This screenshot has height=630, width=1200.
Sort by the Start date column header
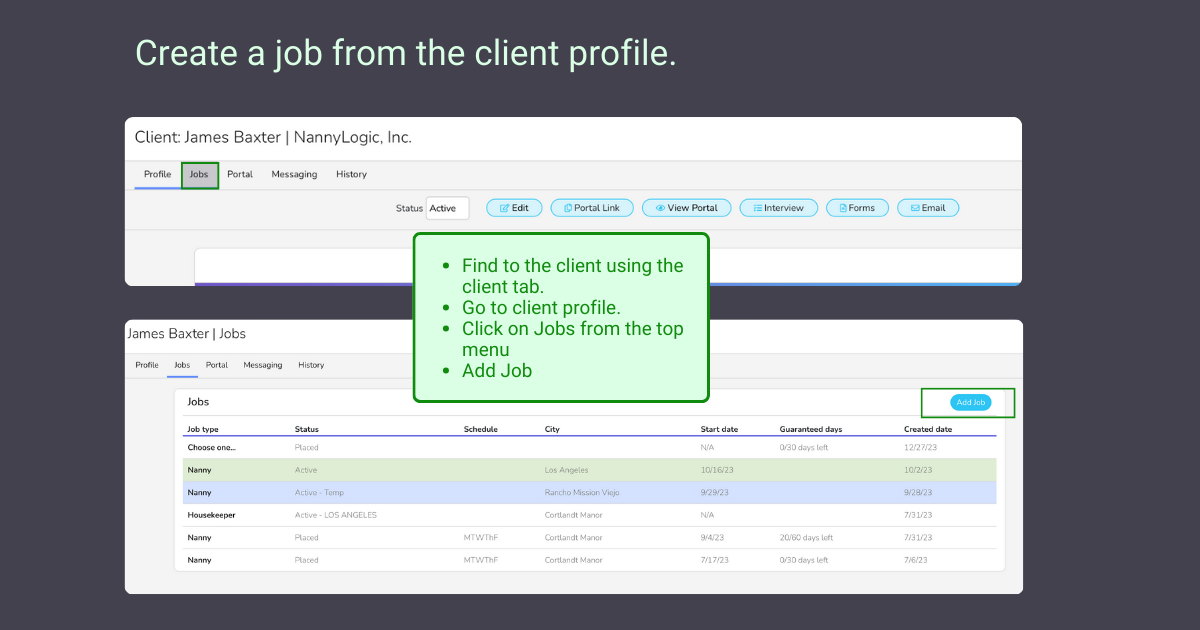coord(719,430)
